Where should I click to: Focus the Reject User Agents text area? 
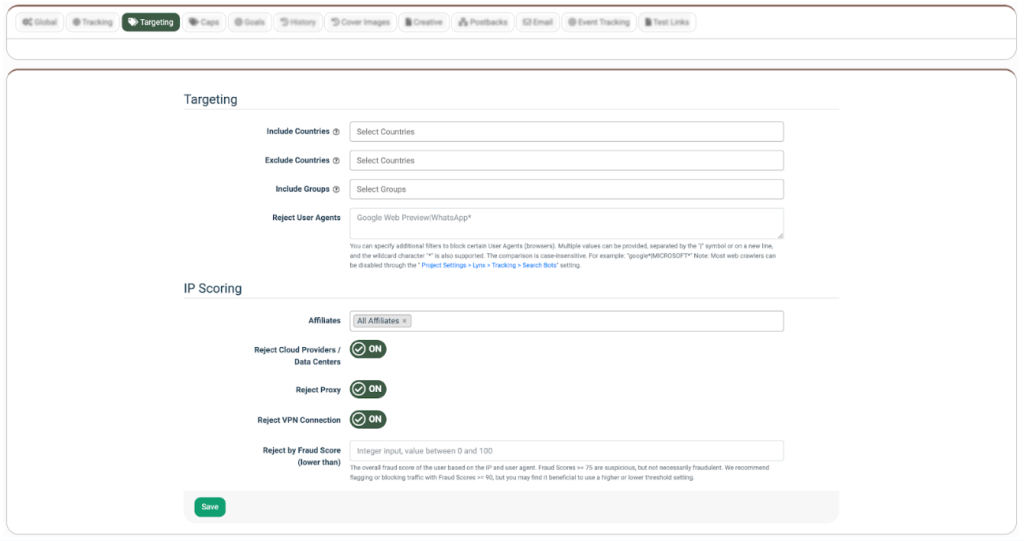(566, 223)
